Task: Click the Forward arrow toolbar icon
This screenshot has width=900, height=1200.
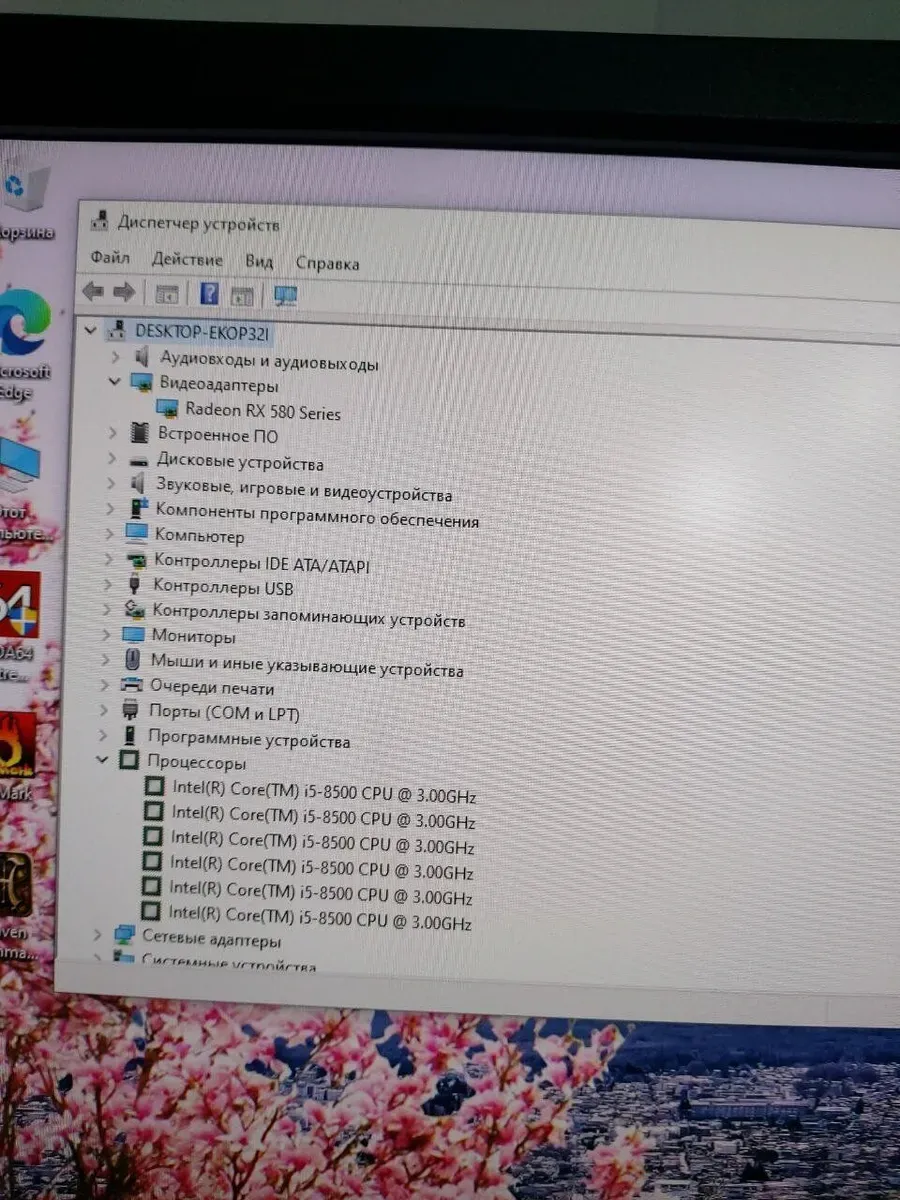Action: point(124,292)
